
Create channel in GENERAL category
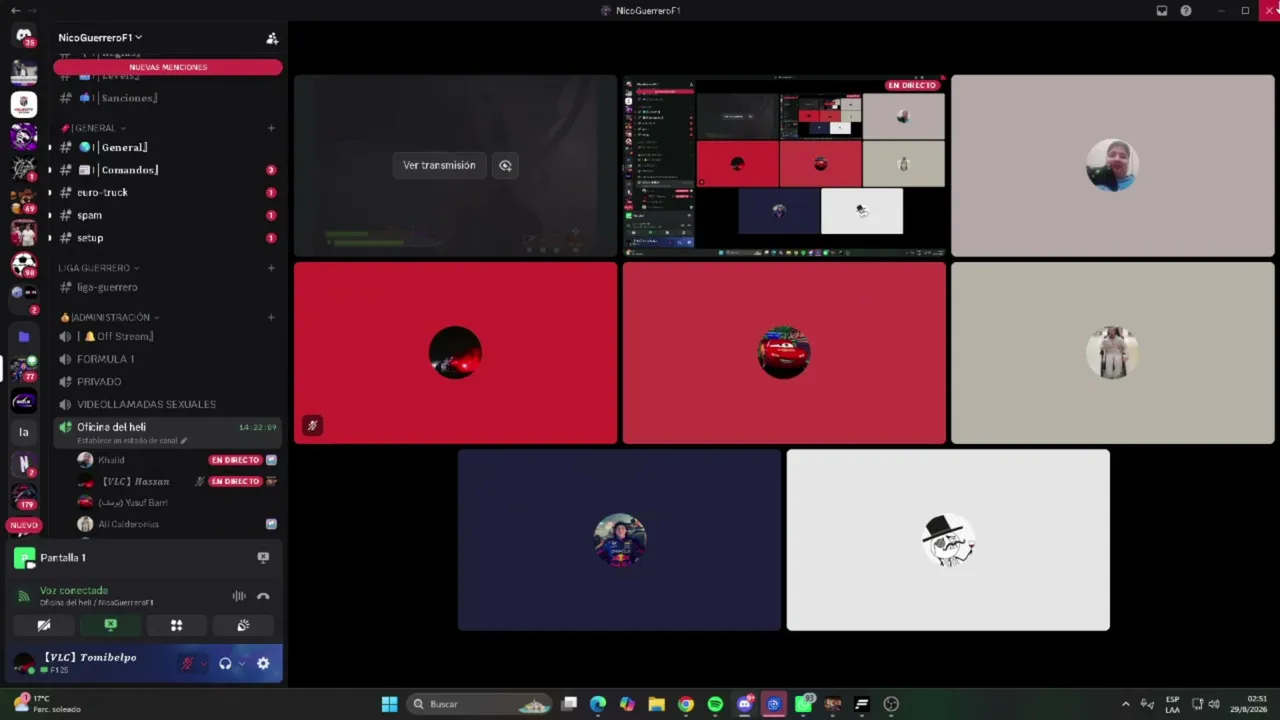pyautogui.click(x=271, y=128)
